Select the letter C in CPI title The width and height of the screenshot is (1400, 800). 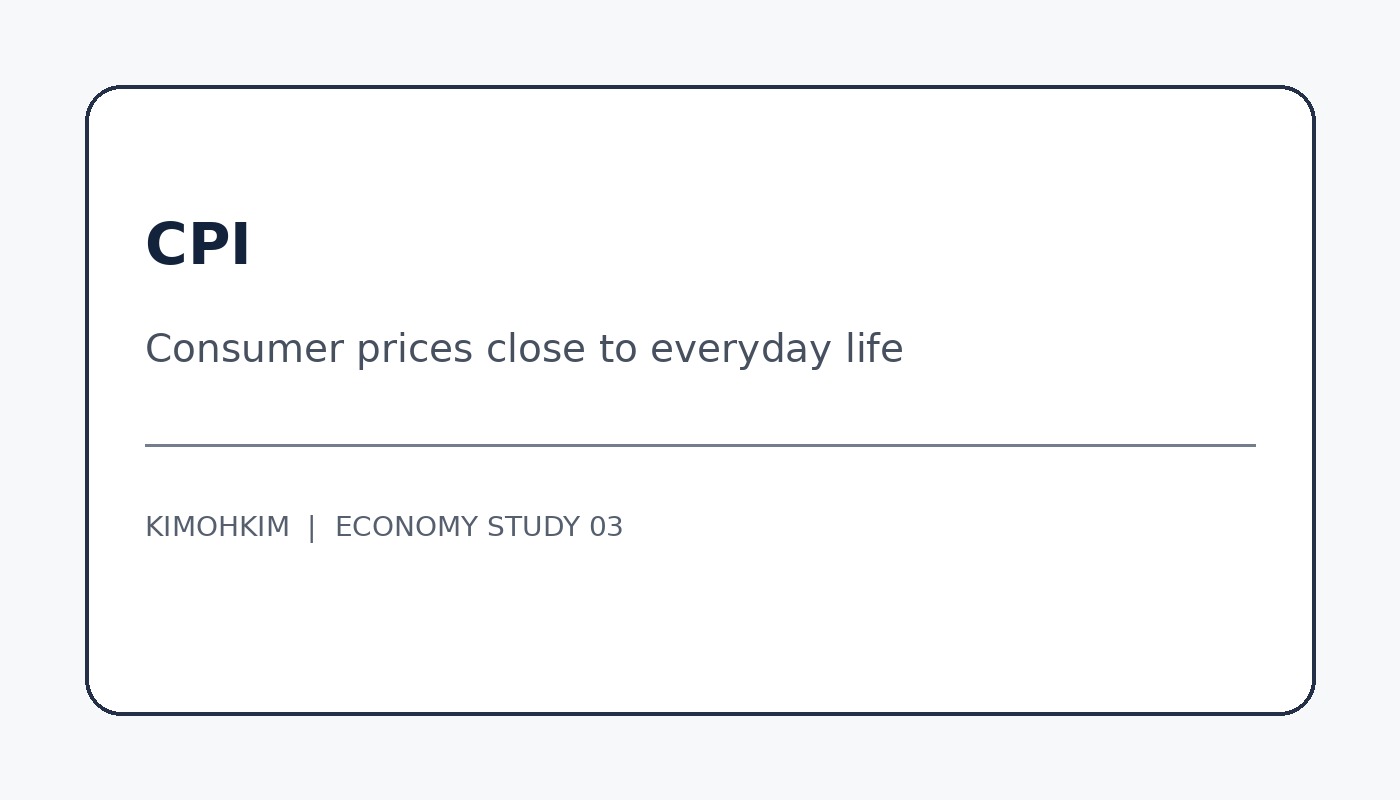coord(166,245)
